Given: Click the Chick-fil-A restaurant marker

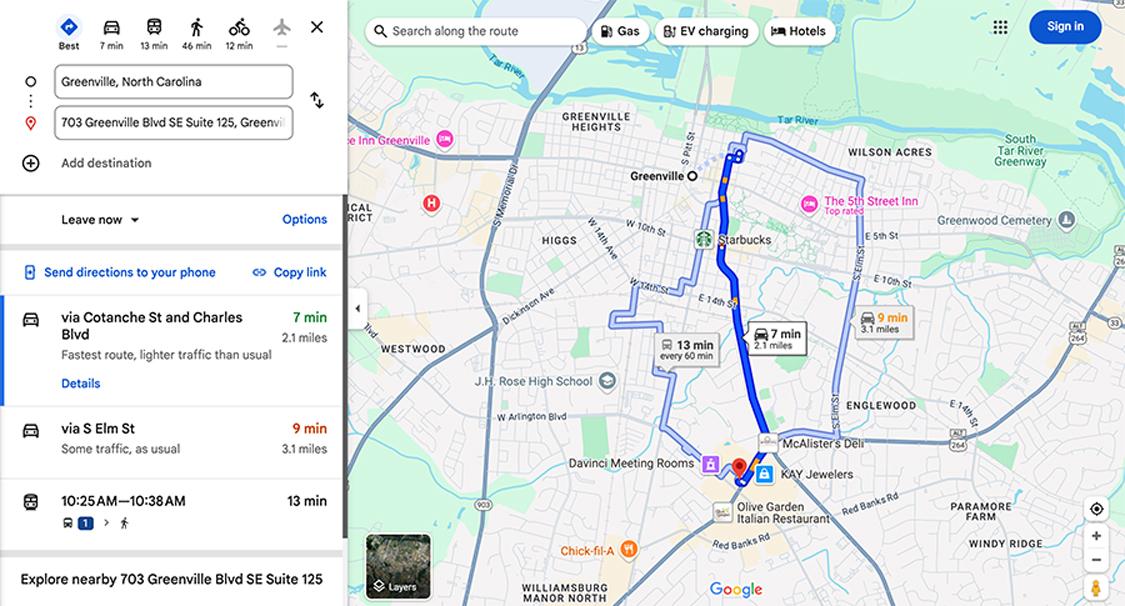Looking at the screenshot, I should pyautogui.click(x=629, y=550).
